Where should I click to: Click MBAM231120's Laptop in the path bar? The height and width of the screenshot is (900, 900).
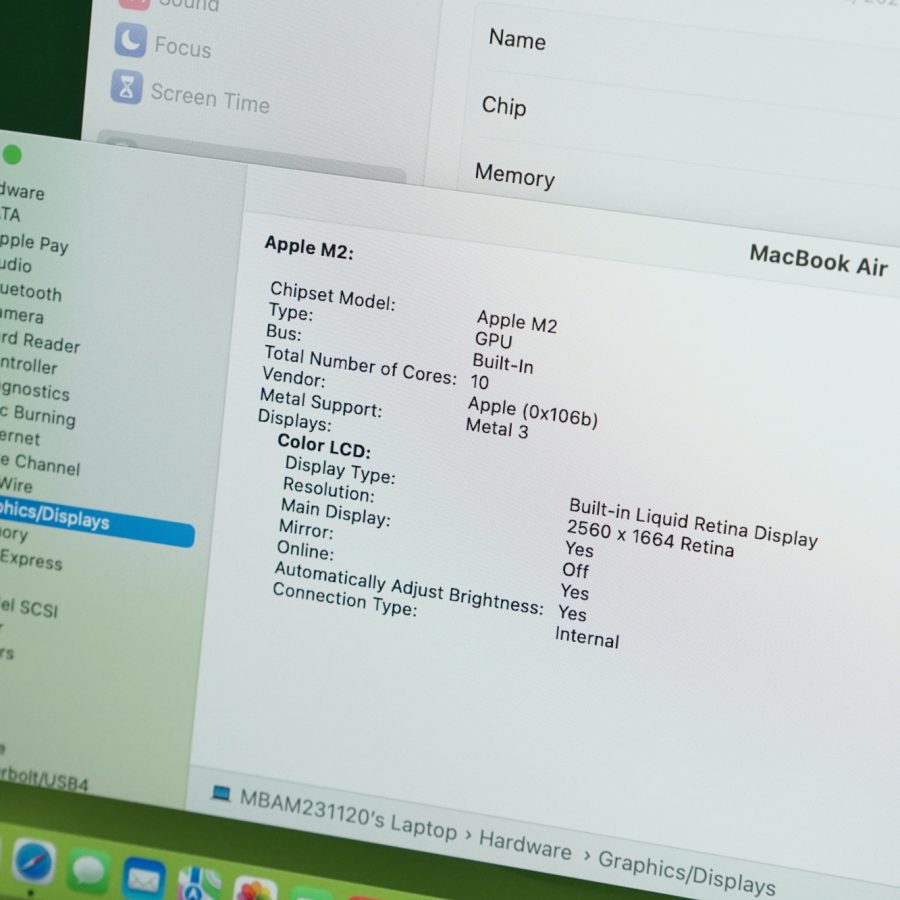pyautogui.click(x=348, y=815)
